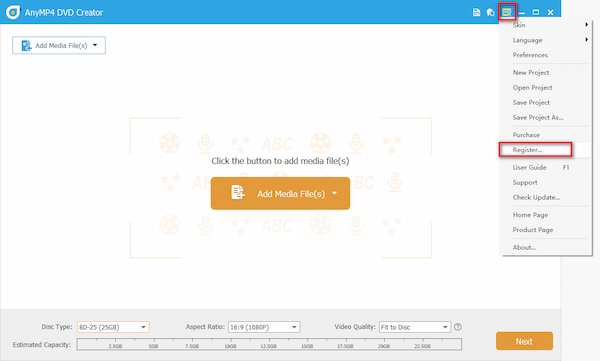This screenshot has width=600, height=361.
Task: Click the AnyMP4 DVD Creator logo icon
Action: 13,12
